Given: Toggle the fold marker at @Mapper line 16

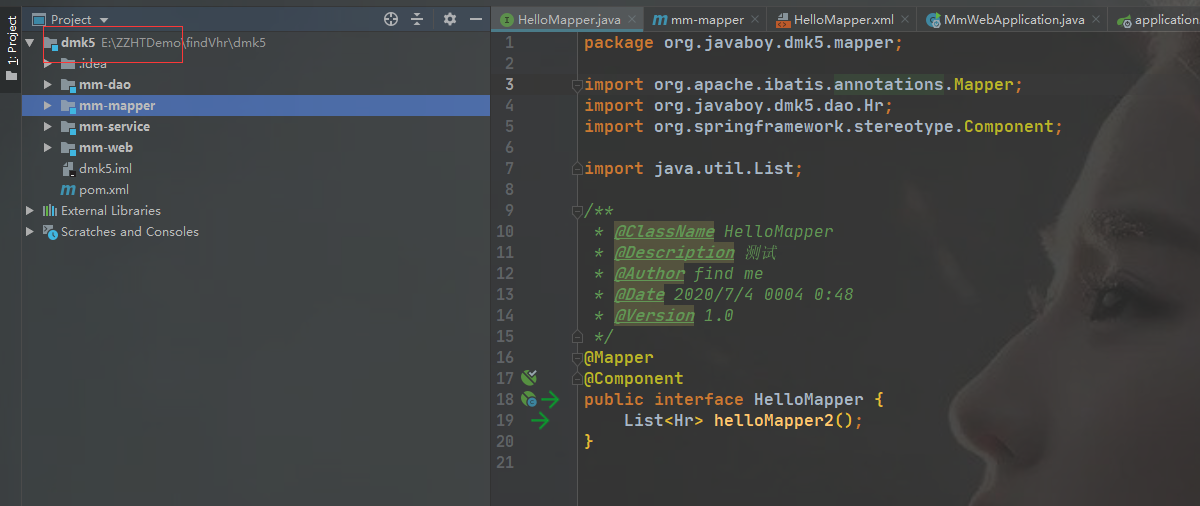Looking at the screenshot, I should point(576,358).
